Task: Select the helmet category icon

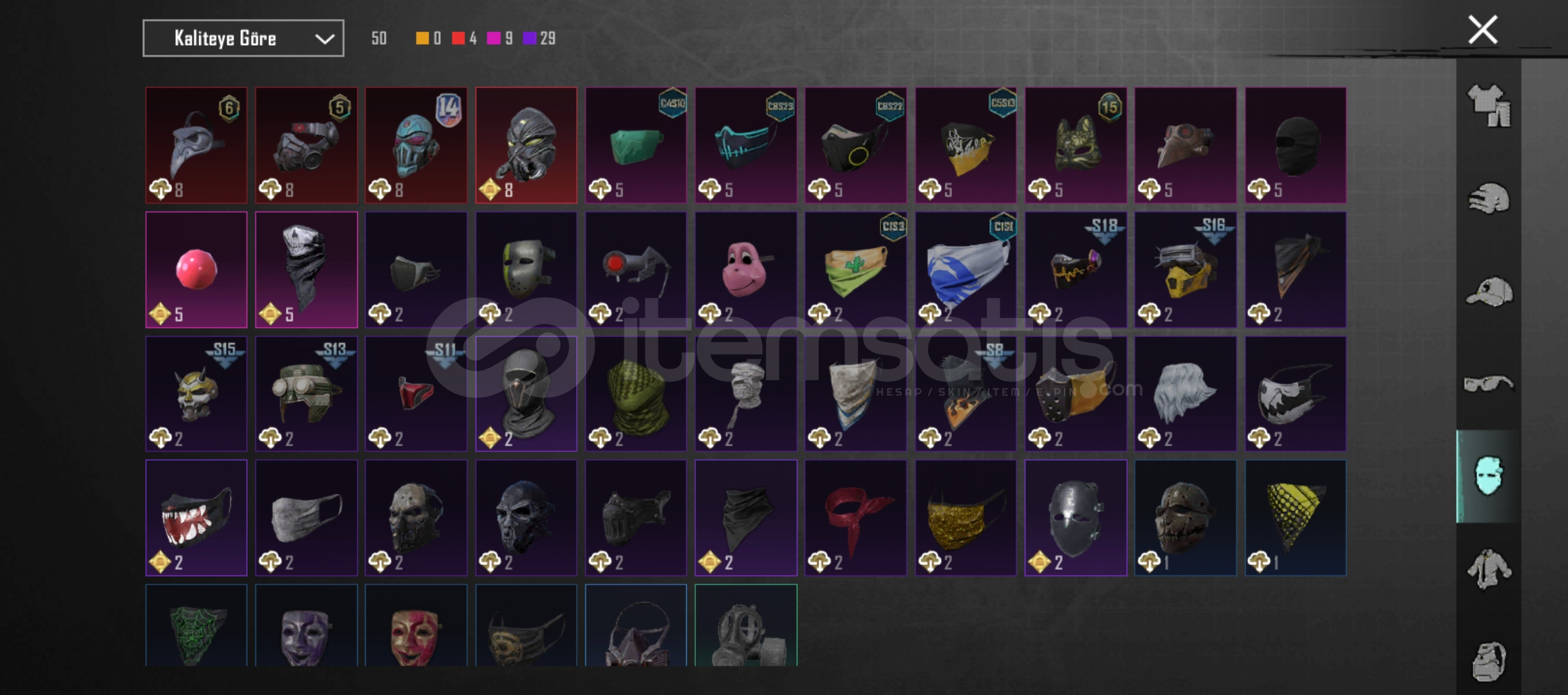Action: point(1489,198)
